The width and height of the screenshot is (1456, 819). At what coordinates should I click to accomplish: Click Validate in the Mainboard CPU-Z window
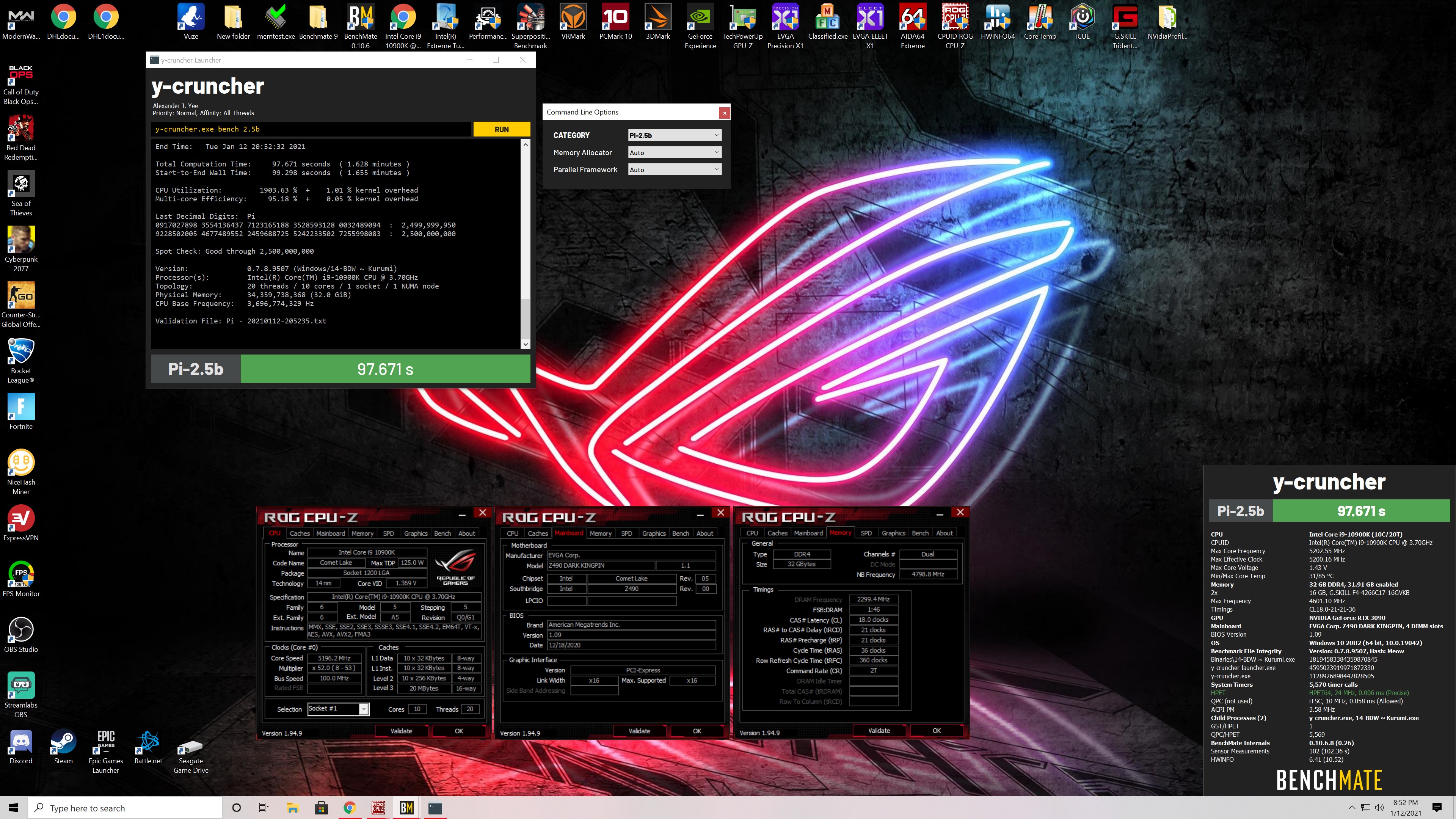pyautogui.click(x=639, y=731)
